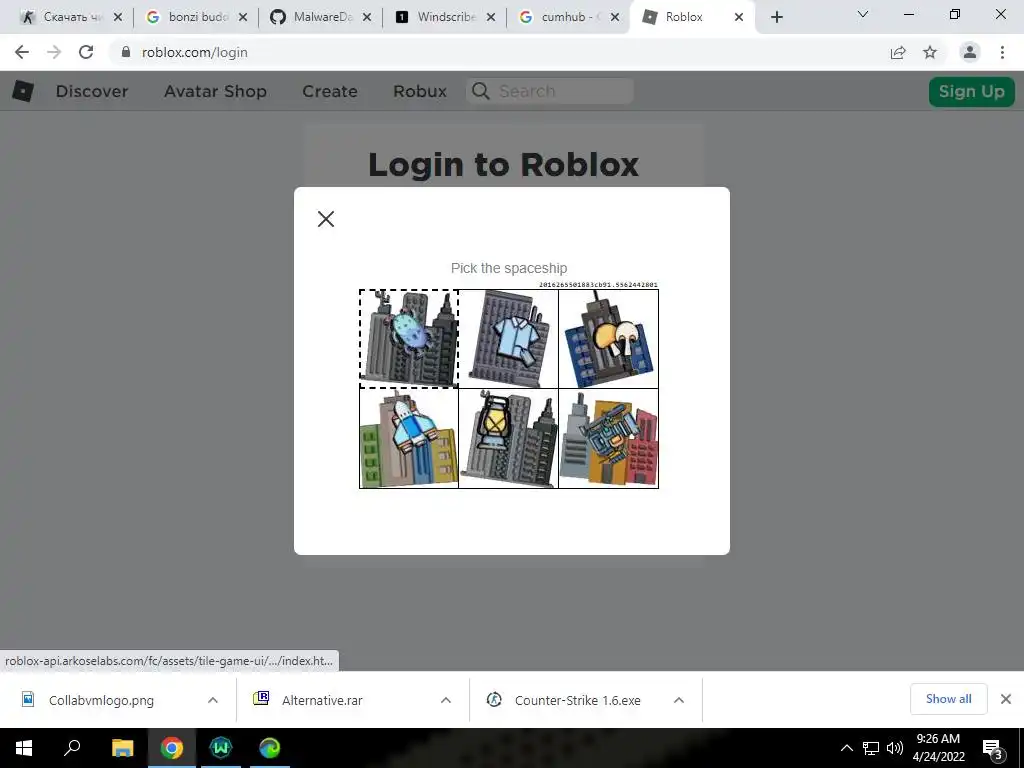Screen dimensions: 1024x768
Task: Close the MalwareDatabase tab
Action: coord(367,17)
